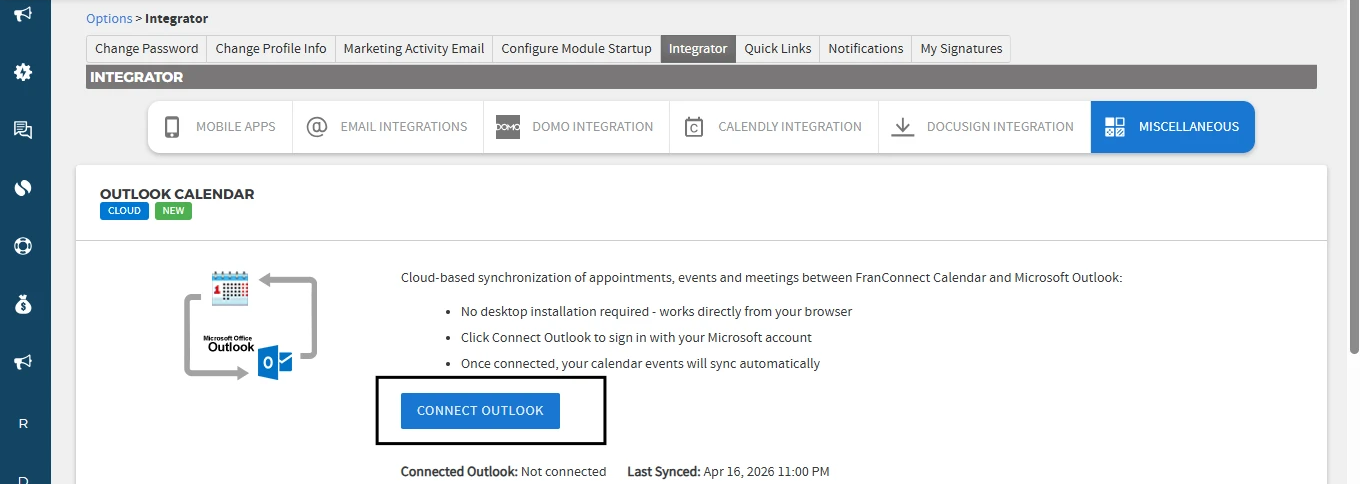1360x484 pixels.
Task: Click the R item in left sidebar
Action: pyautogui.click(x=23, y=423)
